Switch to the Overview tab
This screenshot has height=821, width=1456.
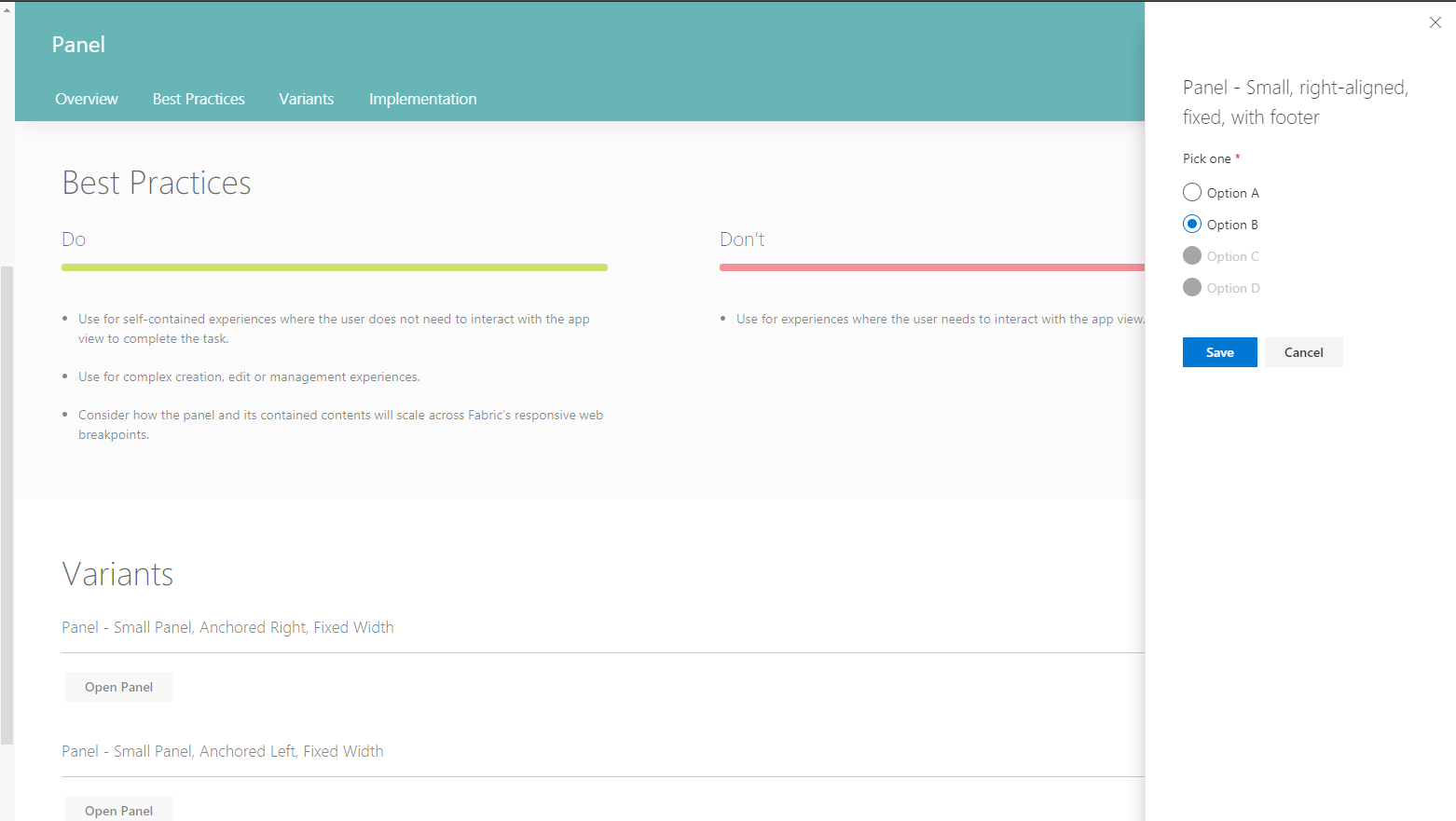coord(86,99)
